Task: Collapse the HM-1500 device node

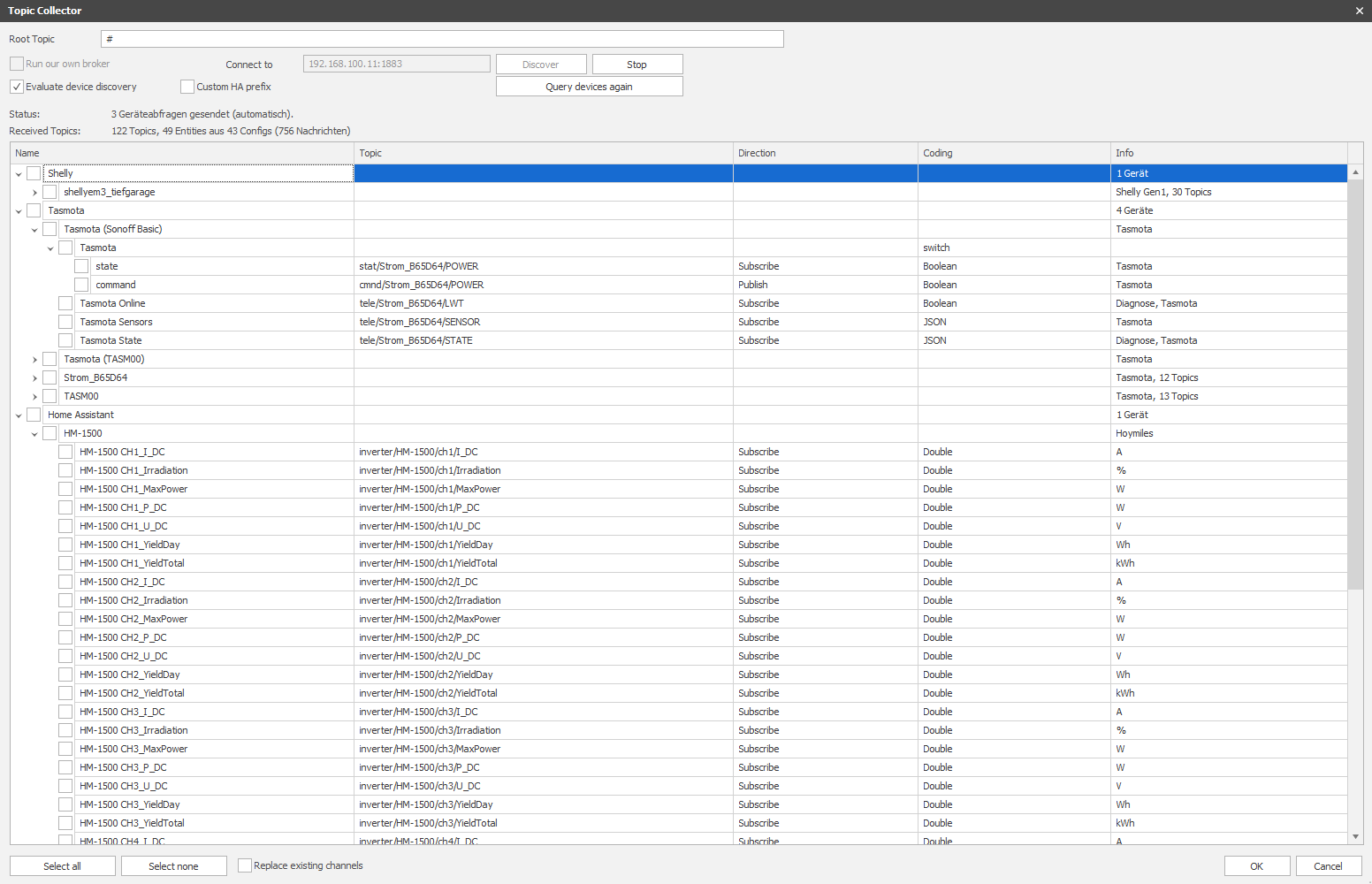Action: pyautogui.click(x=34, y=434)
